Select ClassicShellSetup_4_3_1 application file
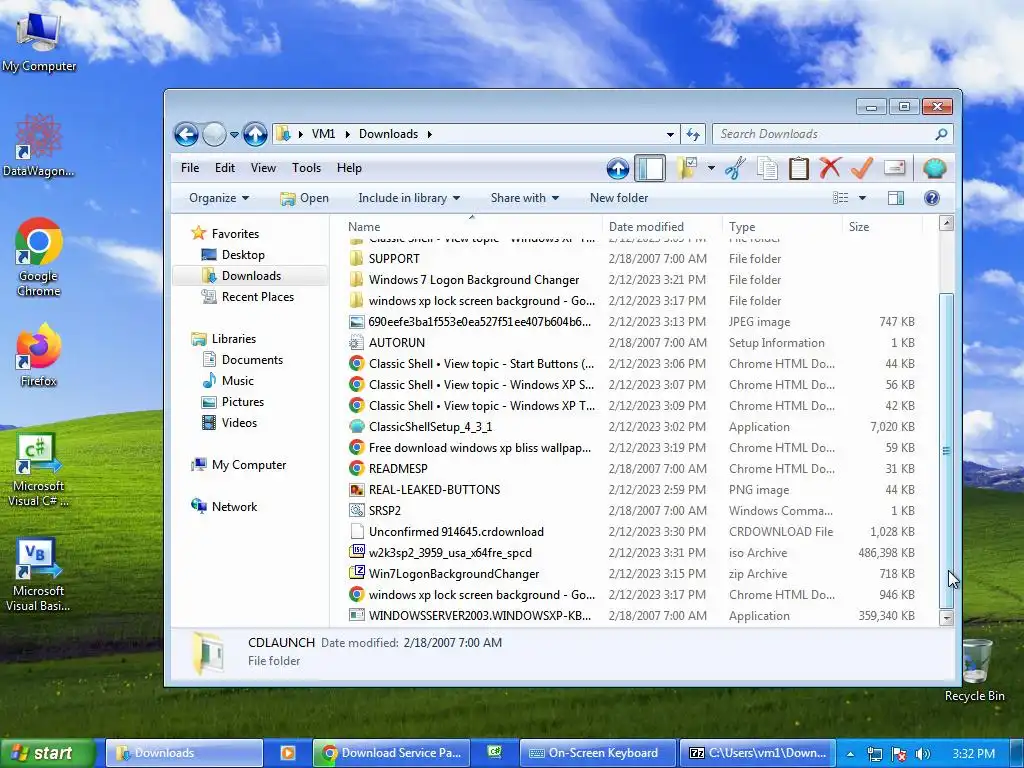The height and width of the screenshot is (768, 1024). click(430, 427)
